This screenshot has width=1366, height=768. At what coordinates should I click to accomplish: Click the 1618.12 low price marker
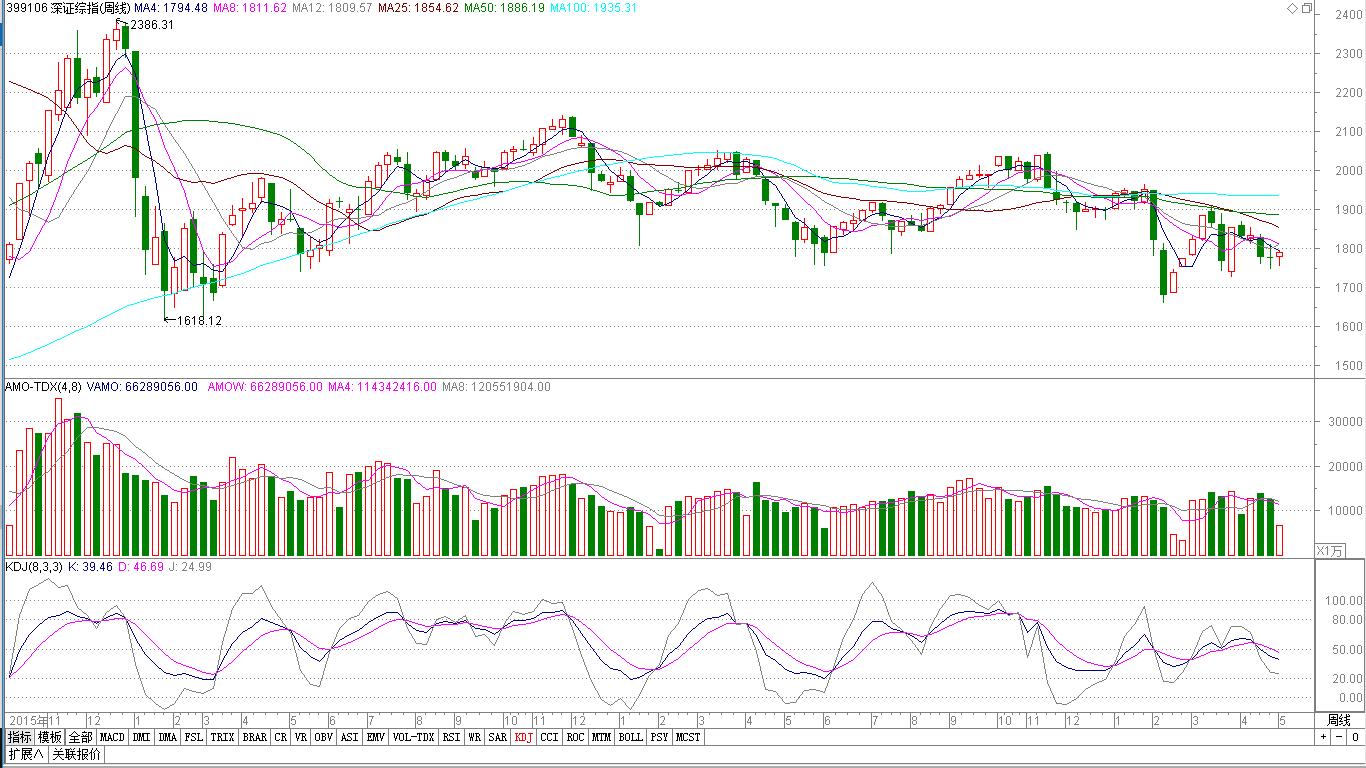[199, 321]
